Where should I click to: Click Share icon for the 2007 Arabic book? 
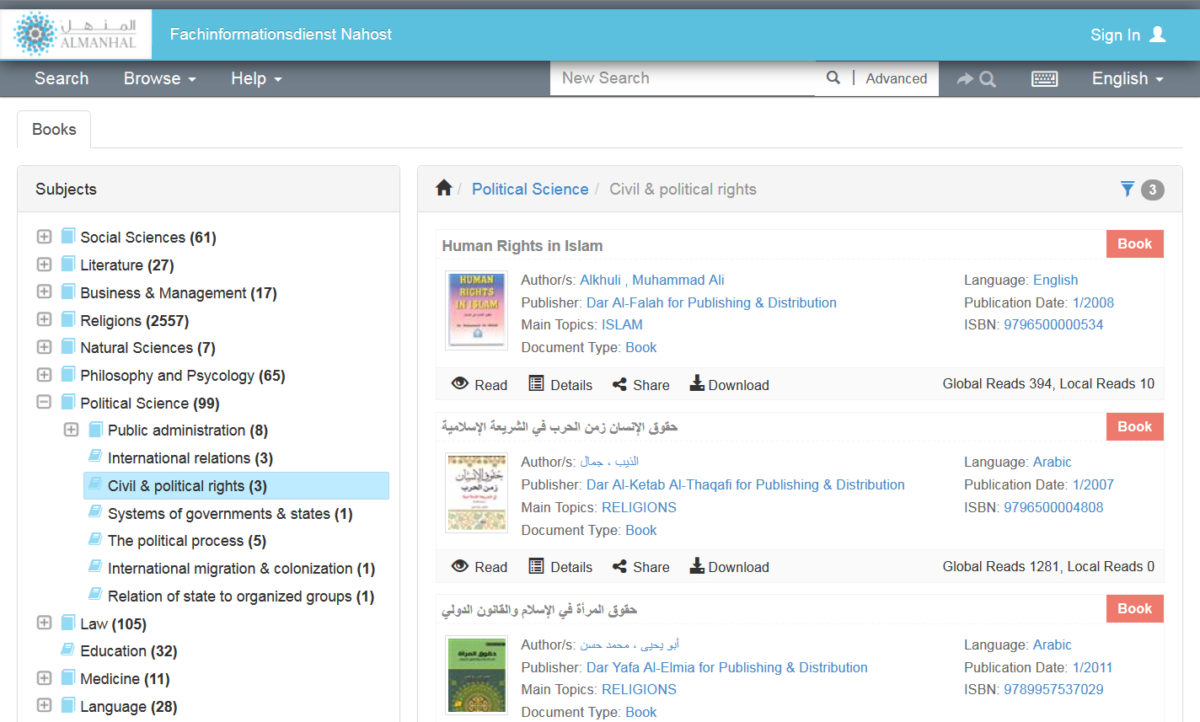(620, 567)
